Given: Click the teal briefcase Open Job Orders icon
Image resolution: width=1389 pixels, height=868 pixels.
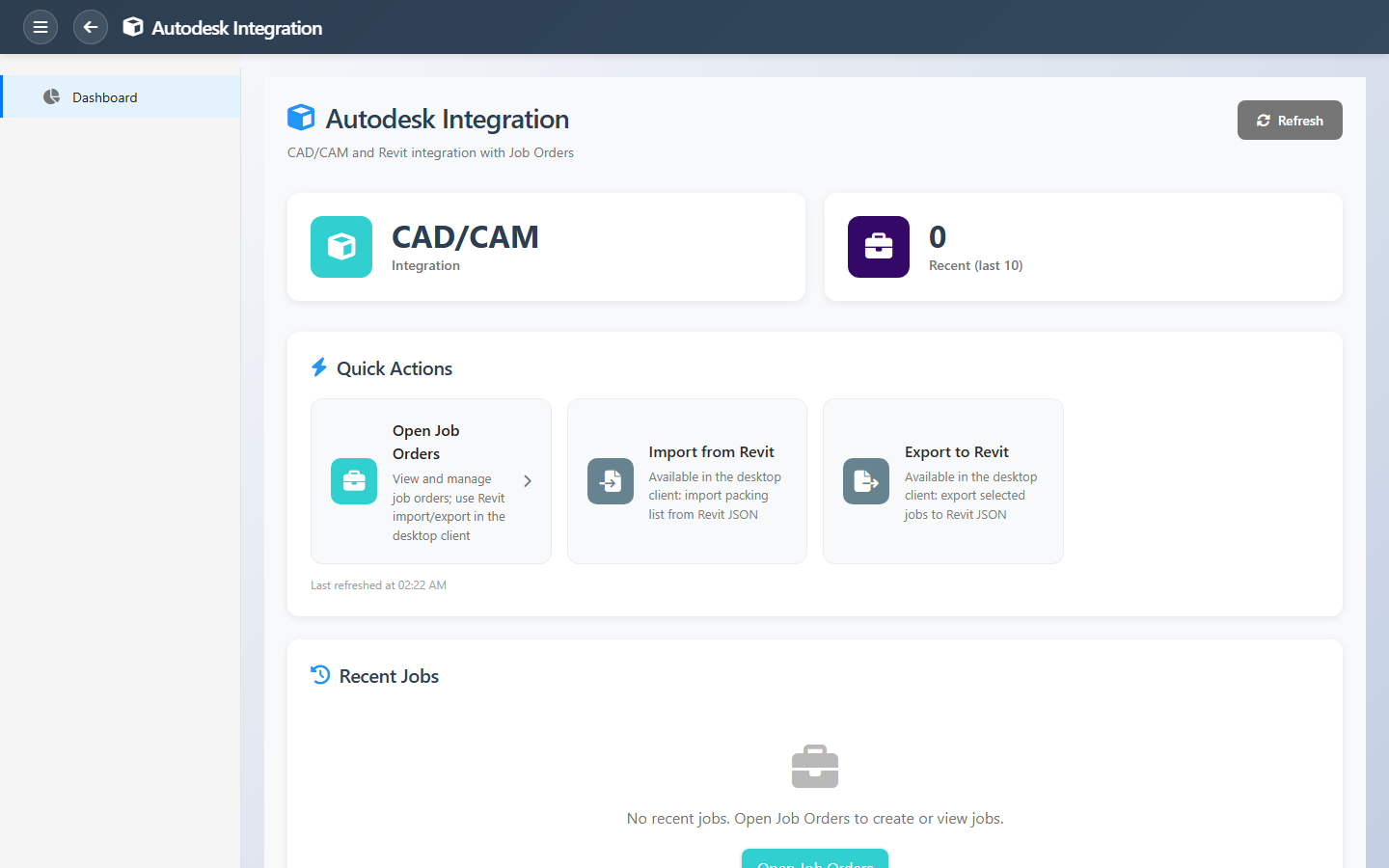Looking at the screenshot, I should pyautogui.click(x=354, y=481).
